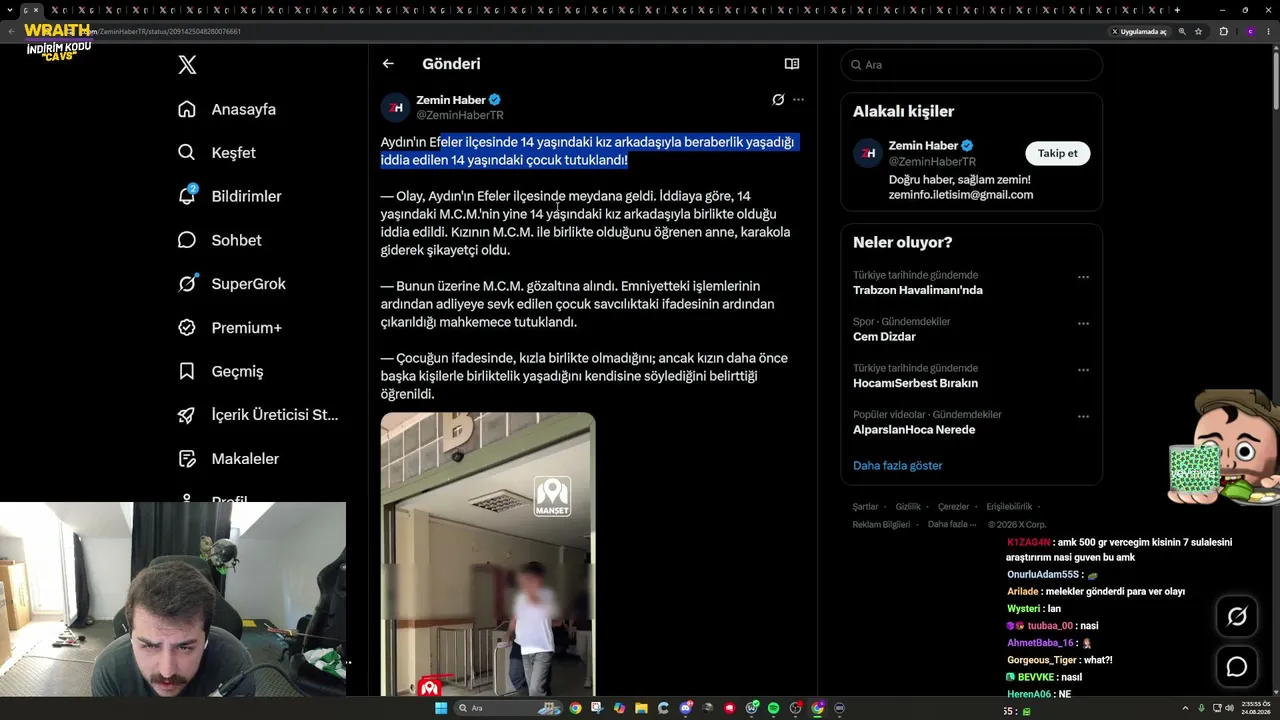Open the Cem Dizdar trend

click(x=884, y=337)
